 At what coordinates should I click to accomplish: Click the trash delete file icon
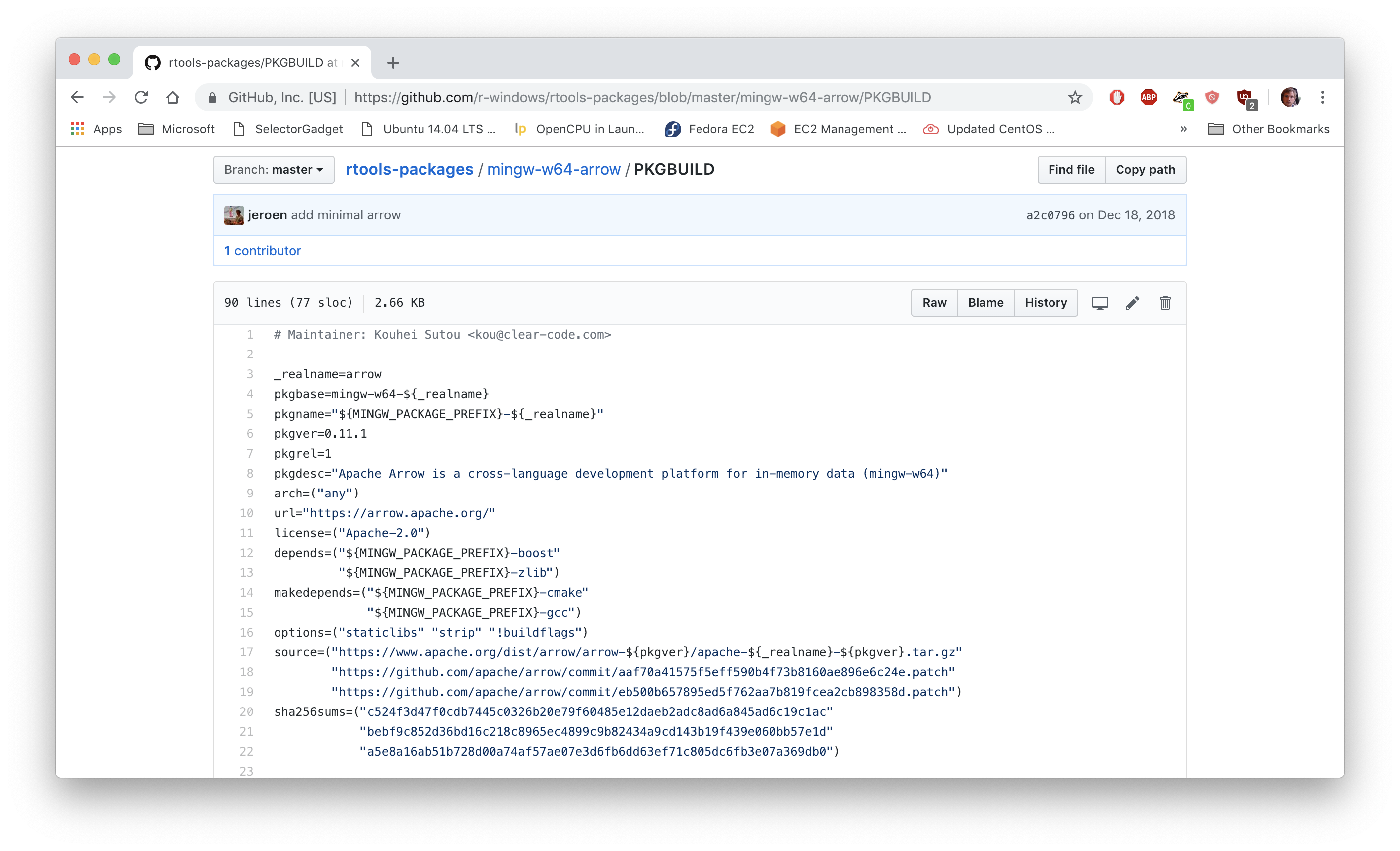(1165, 303)
